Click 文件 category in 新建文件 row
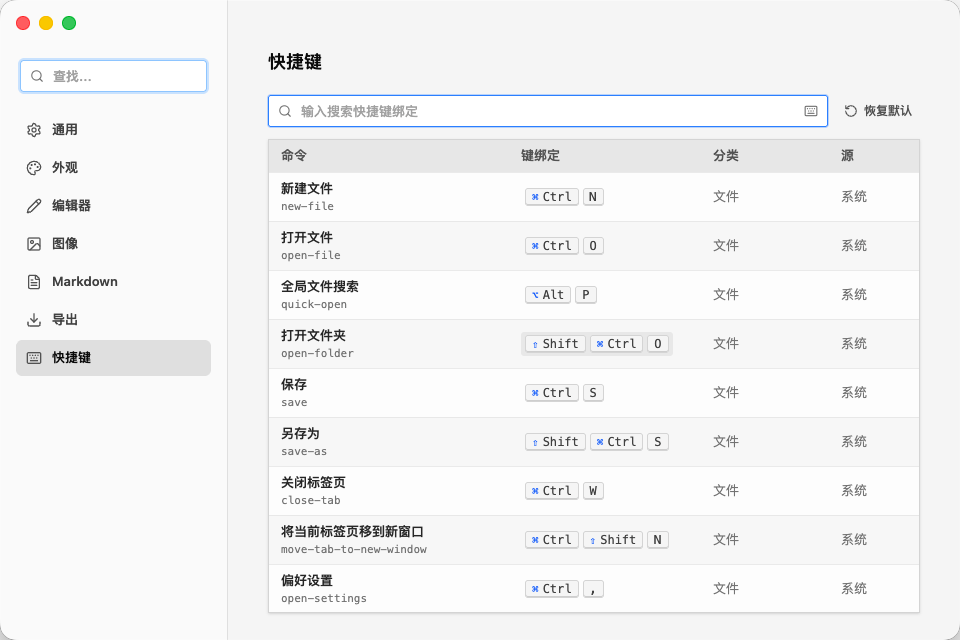The height and width of the screenshot is (640, 960). coord(726,197)
